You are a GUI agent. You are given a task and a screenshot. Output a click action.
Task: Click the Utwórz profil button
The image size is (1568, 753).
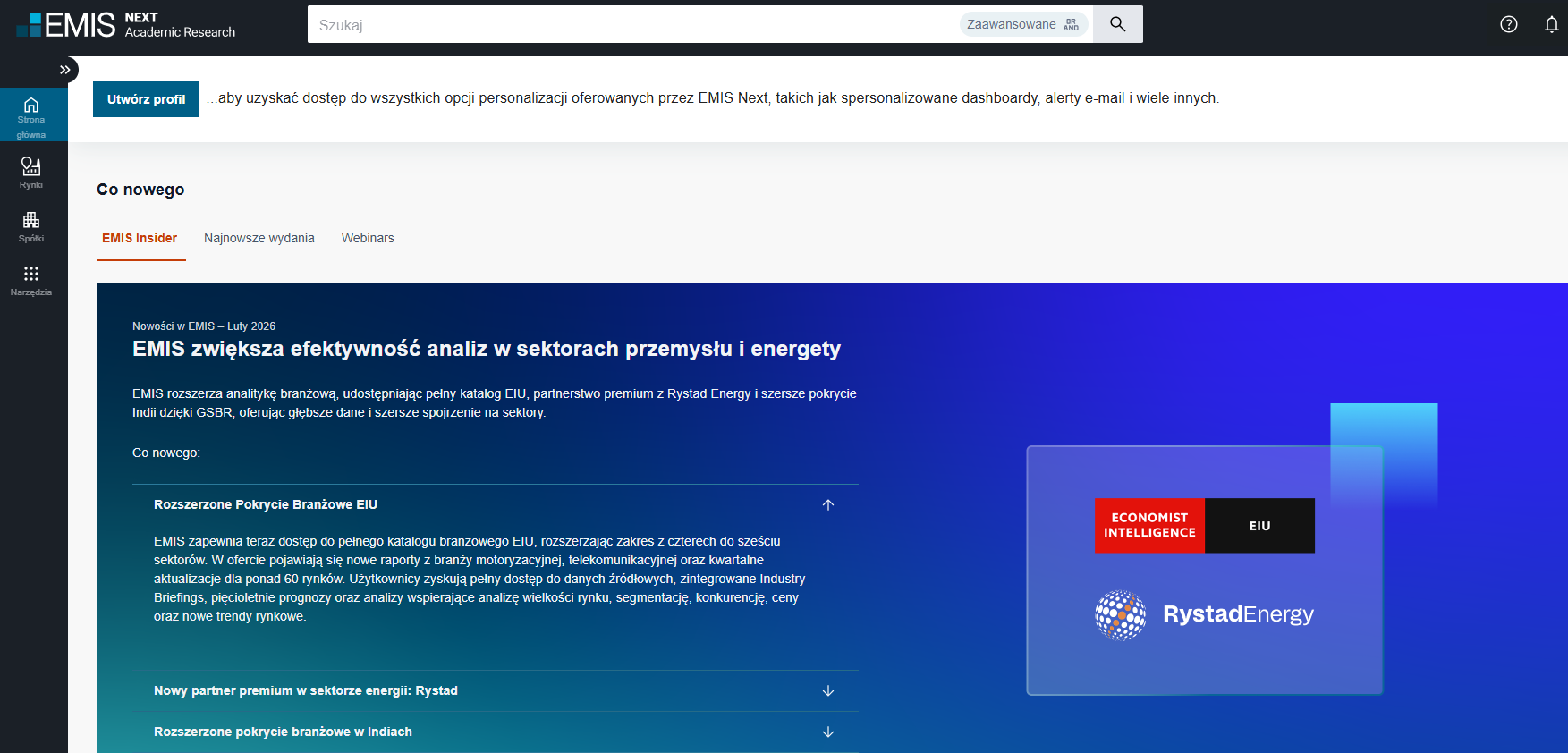click(x=146, y=99)
